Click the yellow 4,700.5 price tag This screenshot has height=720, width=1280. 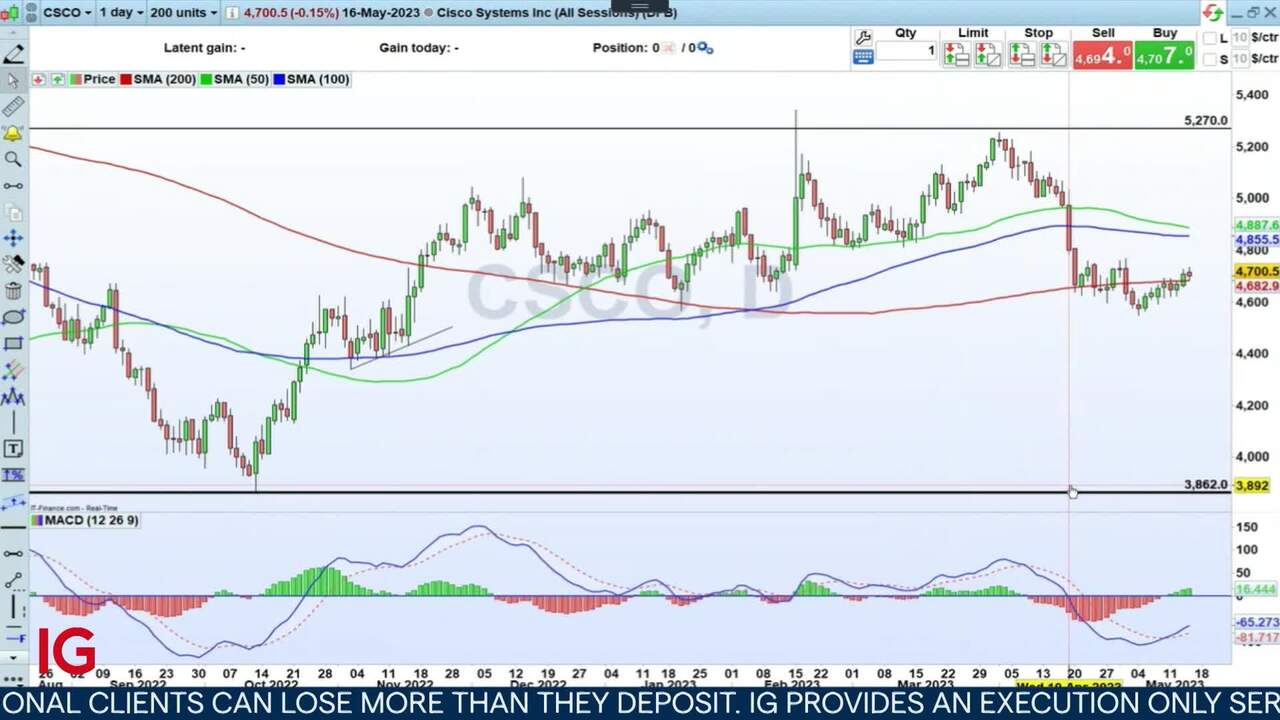click(x=1257, y=271)
